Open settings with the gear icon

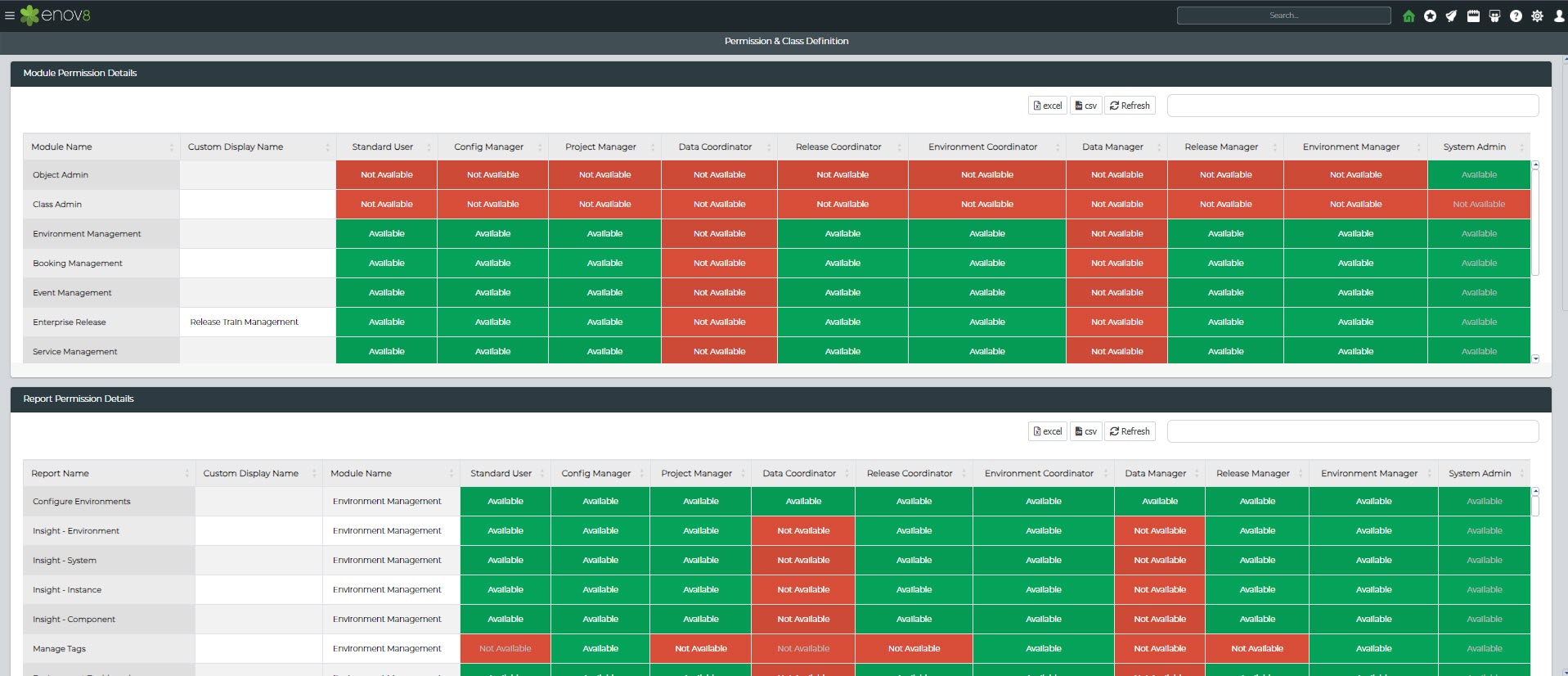pyautogui.click(x=1537, y=16)
